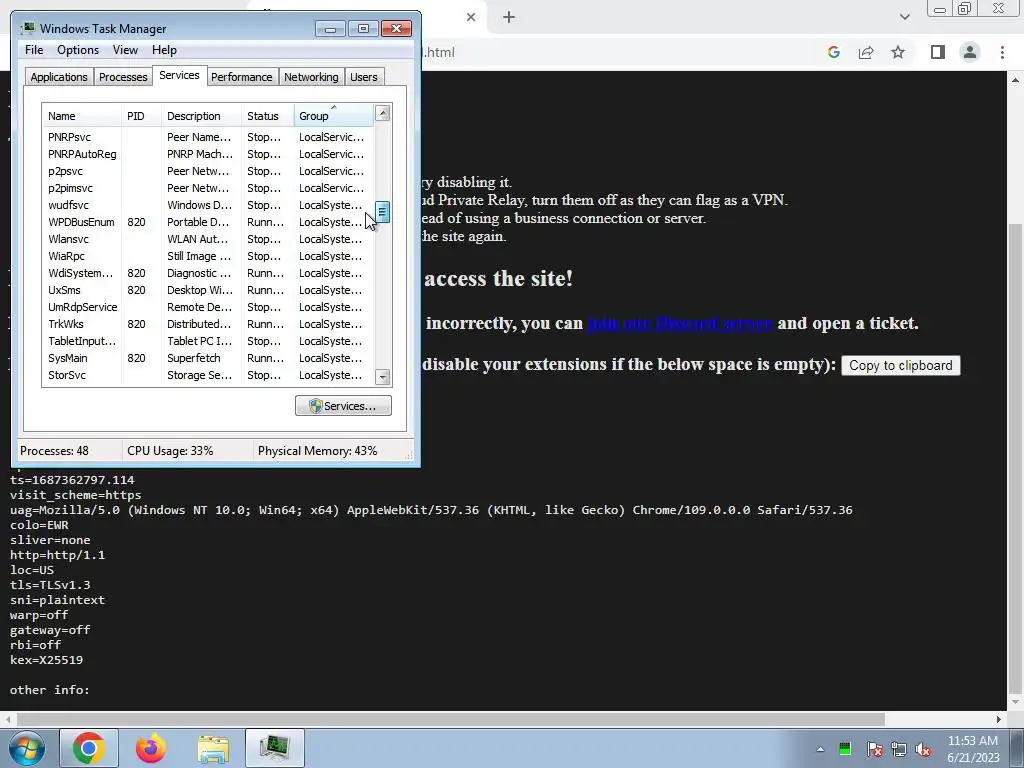Select the PNRPAutoReg service row
Viewport: 1024px width, 768px height.
pos(208,154)
